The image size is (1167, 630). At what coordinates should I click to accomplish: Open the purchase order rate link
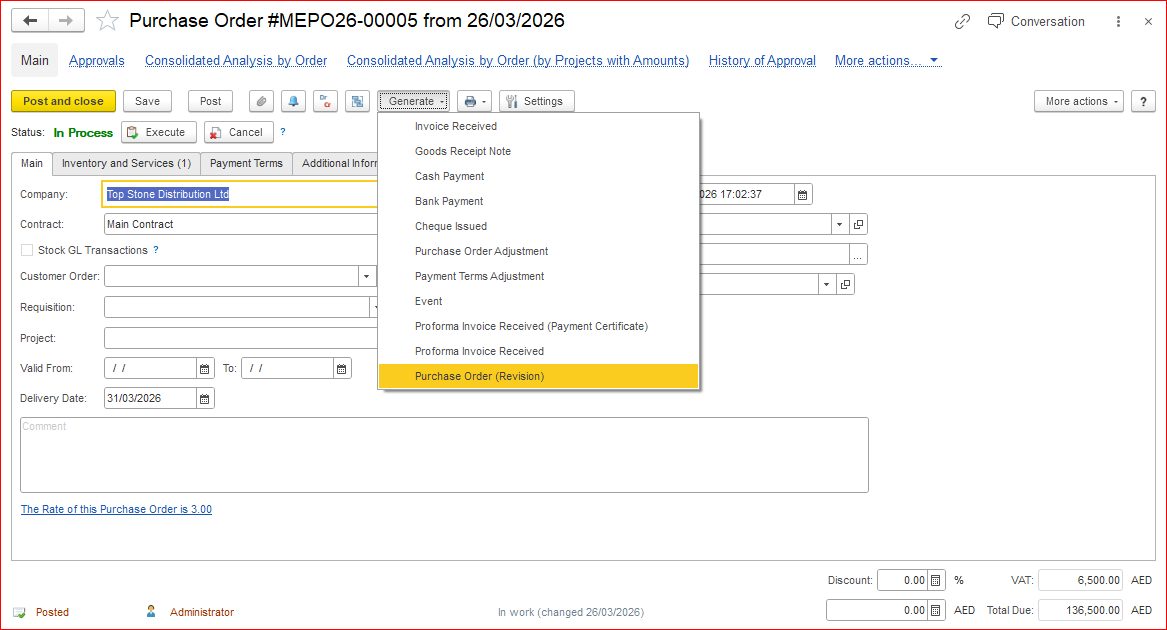(x=116, y=509)
